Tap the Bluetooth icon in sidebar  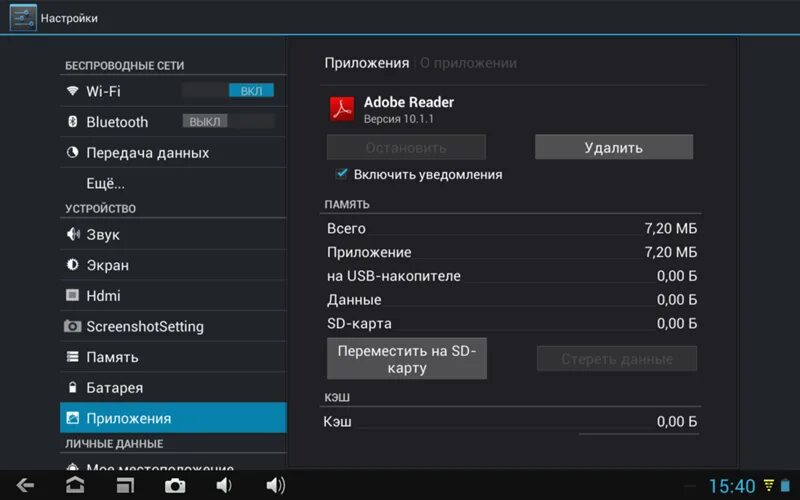[x=72, y=121]
